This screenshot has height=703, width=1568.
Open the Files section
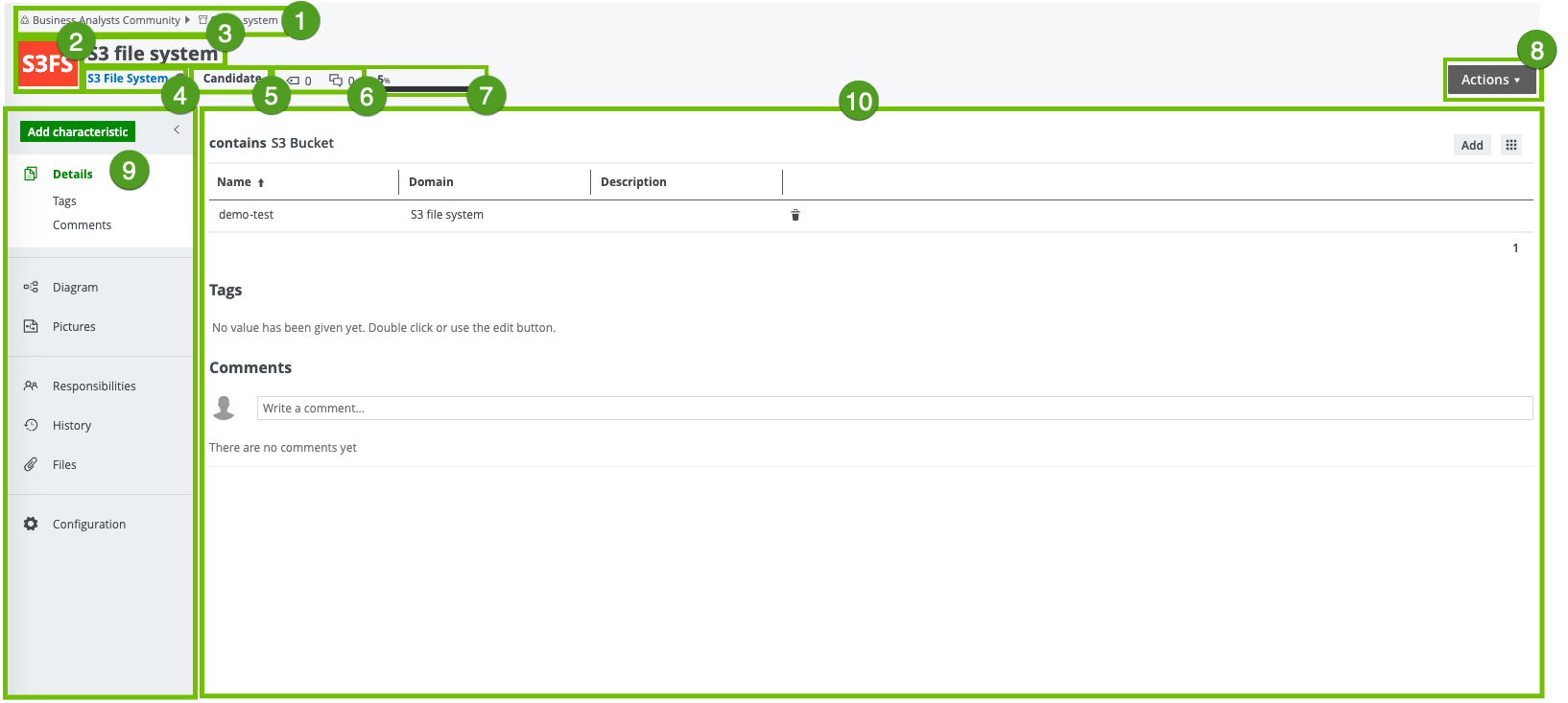[64, 465]
